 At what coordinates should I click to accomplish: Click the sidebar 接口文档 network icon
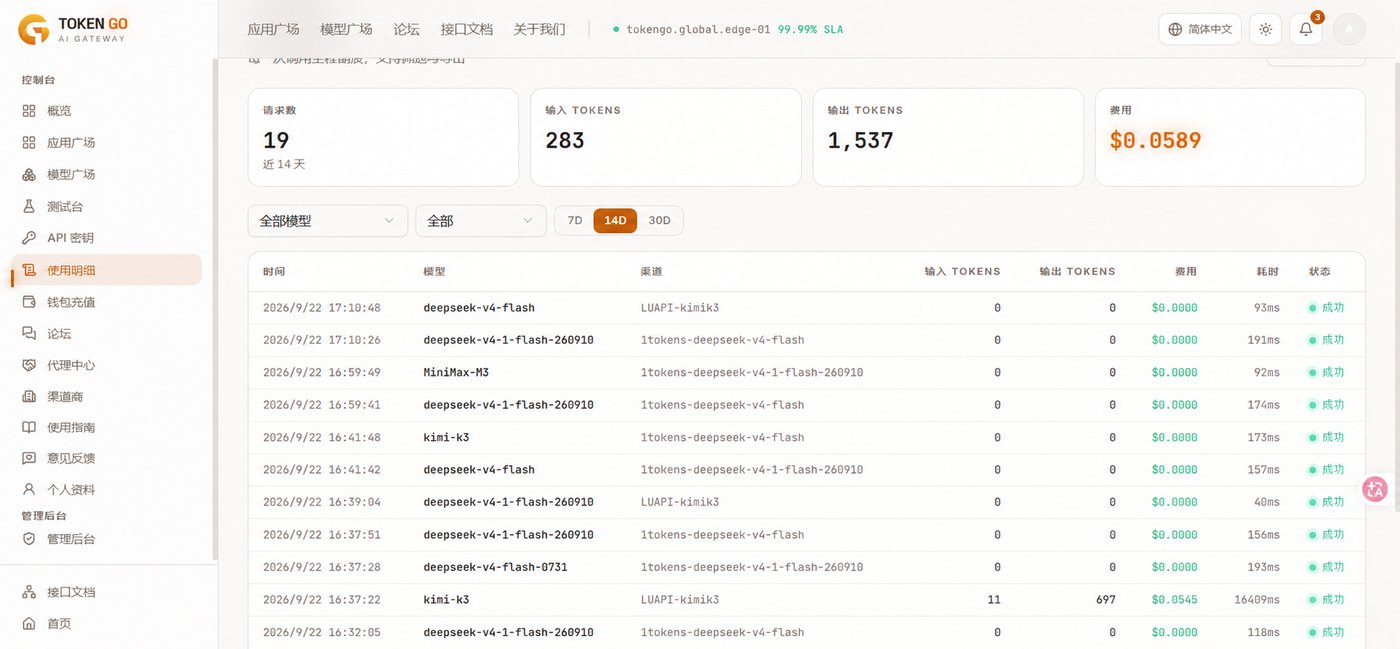point(29,592)
